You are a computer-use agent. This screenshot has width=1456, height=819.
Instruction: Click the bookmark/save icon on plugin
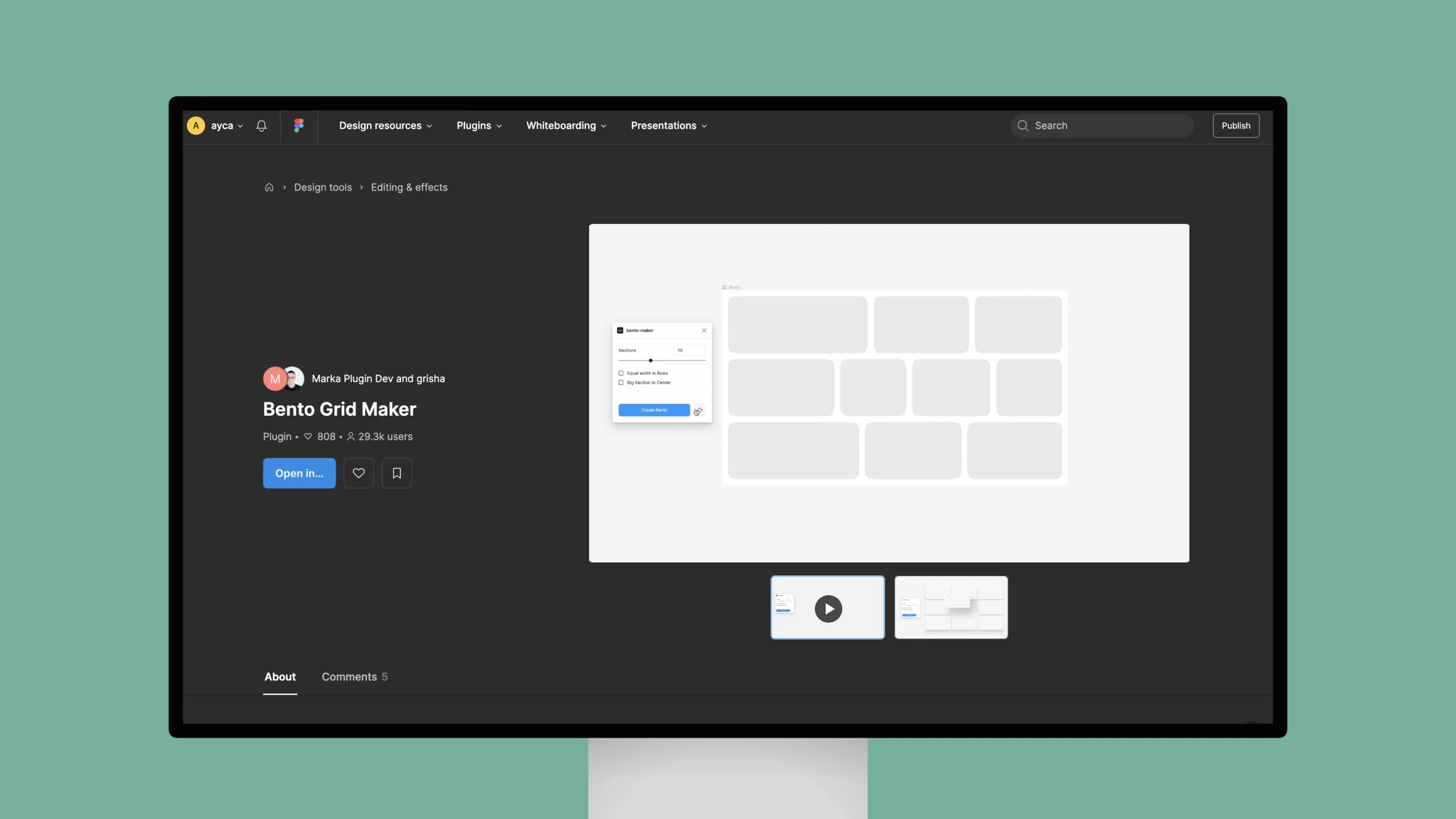click(397, 473)
